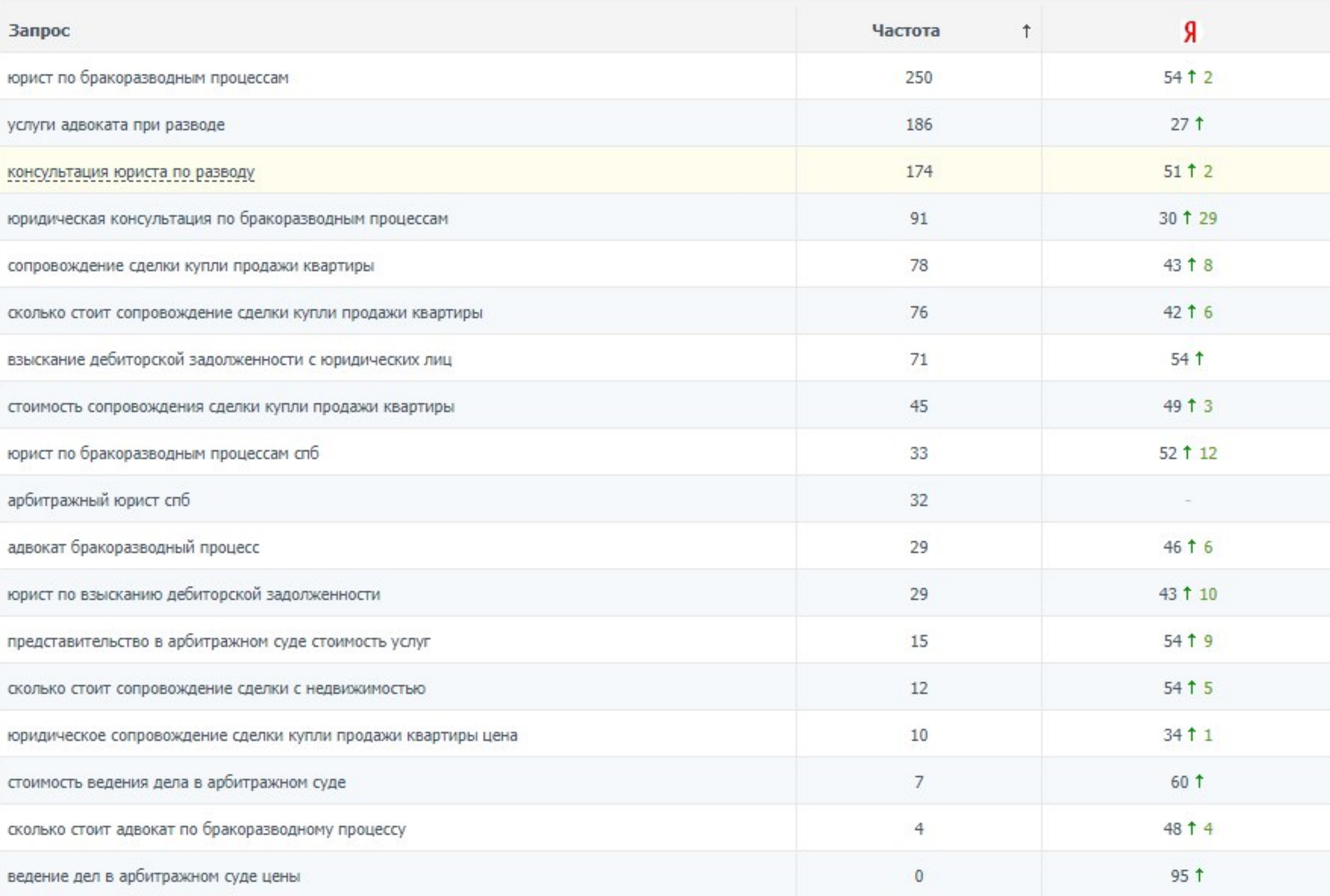Viewport: 1330px width, 896px height.
Task: Sort by the Частота column header
Action: point(905,31)
